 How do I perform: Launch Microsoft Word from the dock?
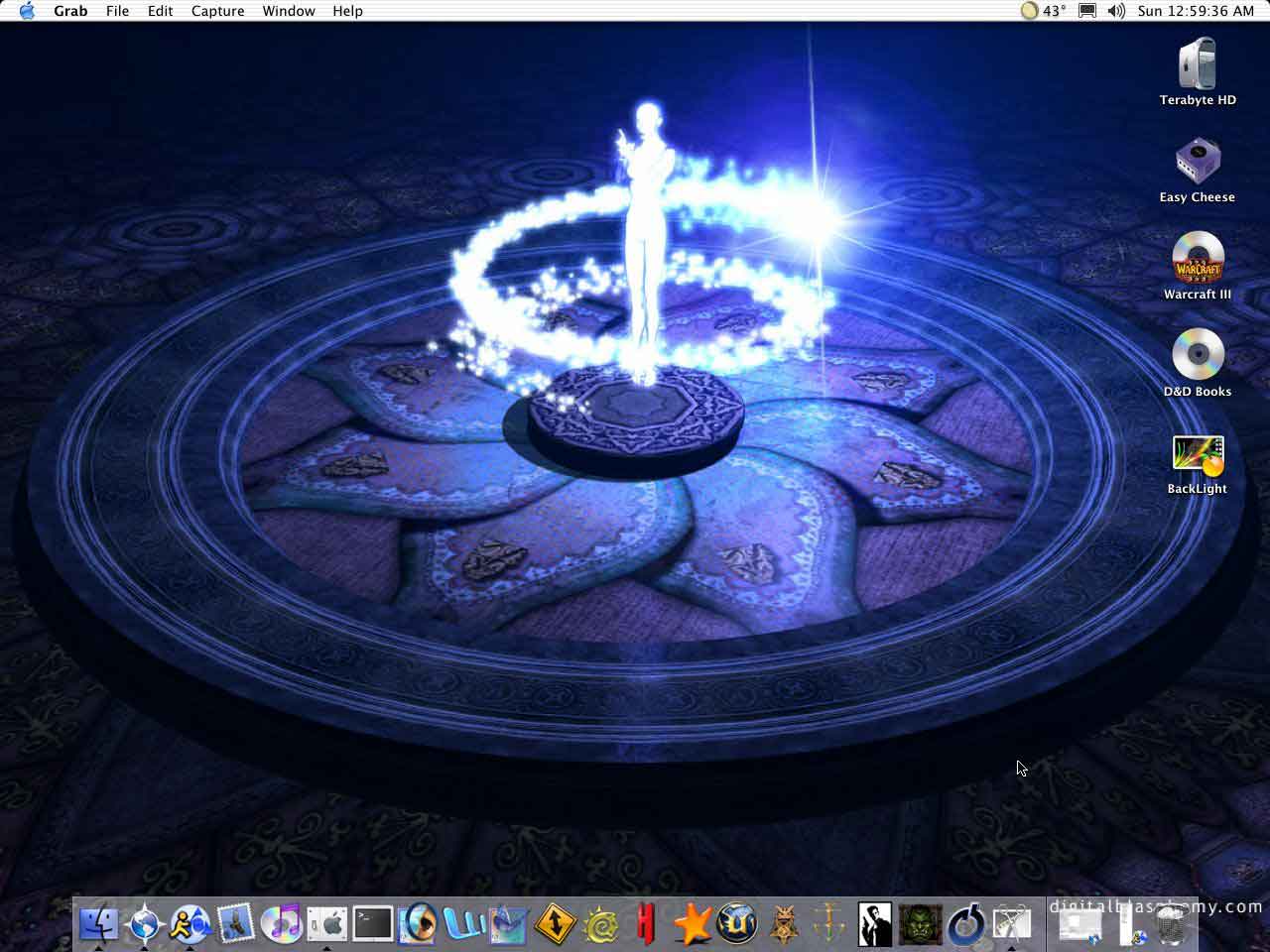click(x=463, y=924)
